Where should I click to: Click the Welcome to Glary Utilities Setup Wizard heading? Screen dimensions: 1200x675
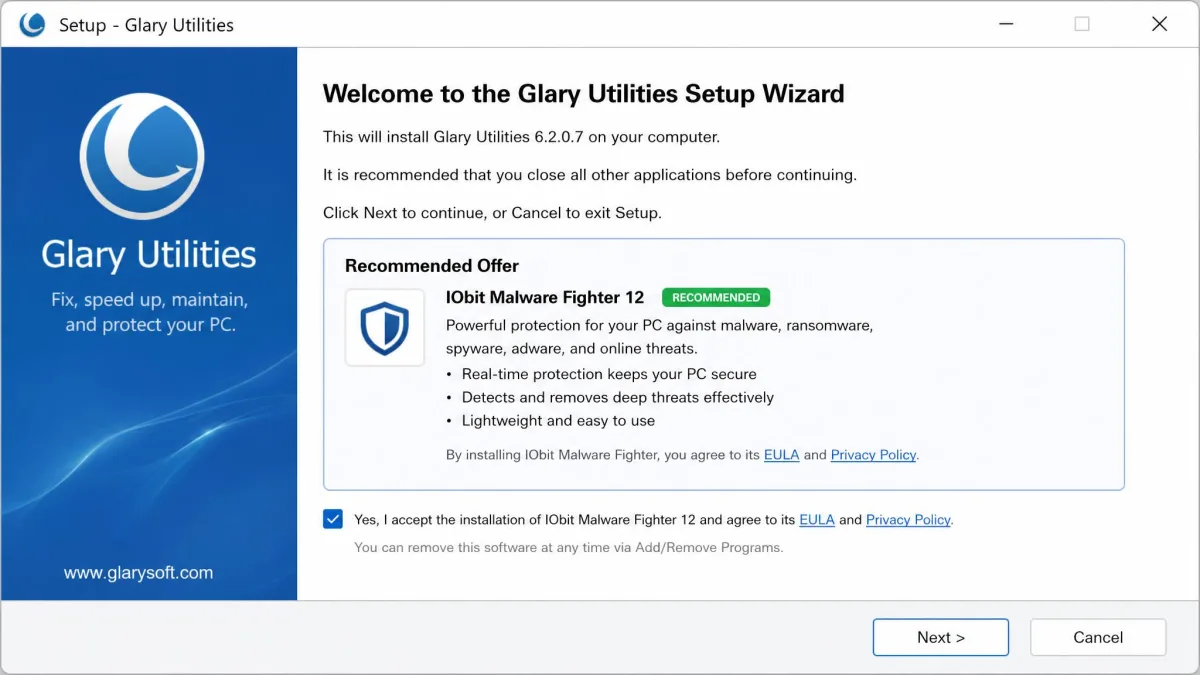pyautogui.click(x=584, y=94)
